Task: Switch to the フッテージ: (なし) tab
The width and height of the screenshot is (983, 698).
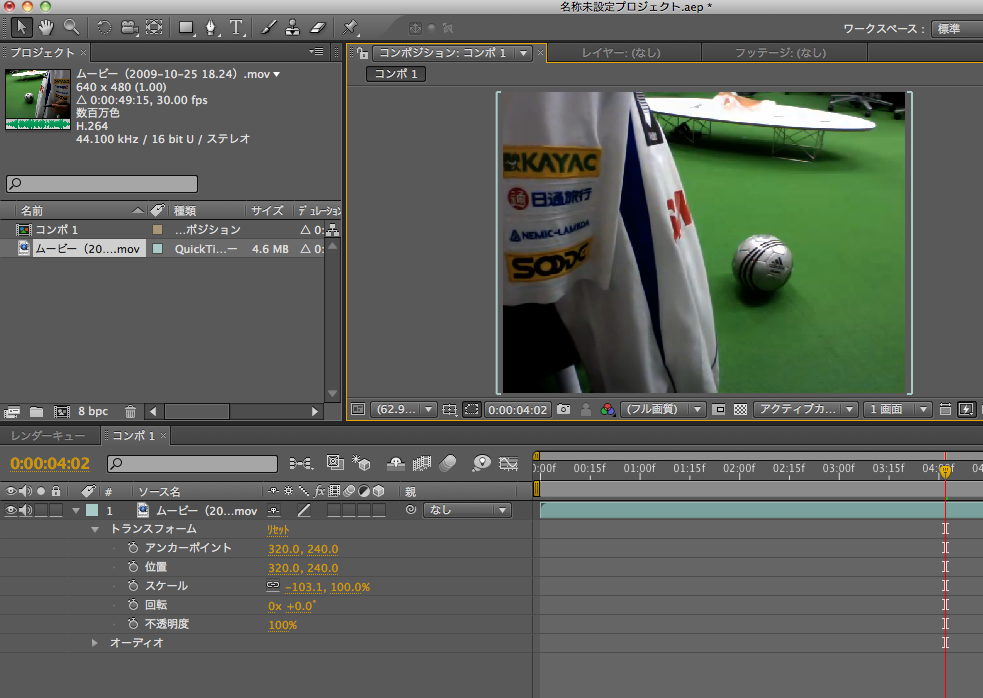Action: pos(781,53)
